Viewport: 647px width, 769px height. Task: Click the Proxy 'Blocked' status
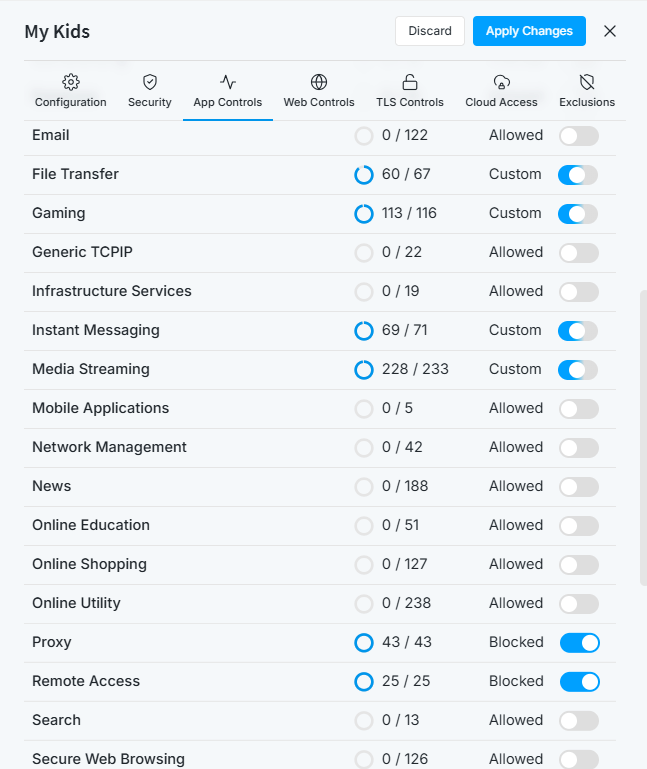click(516, 642)
